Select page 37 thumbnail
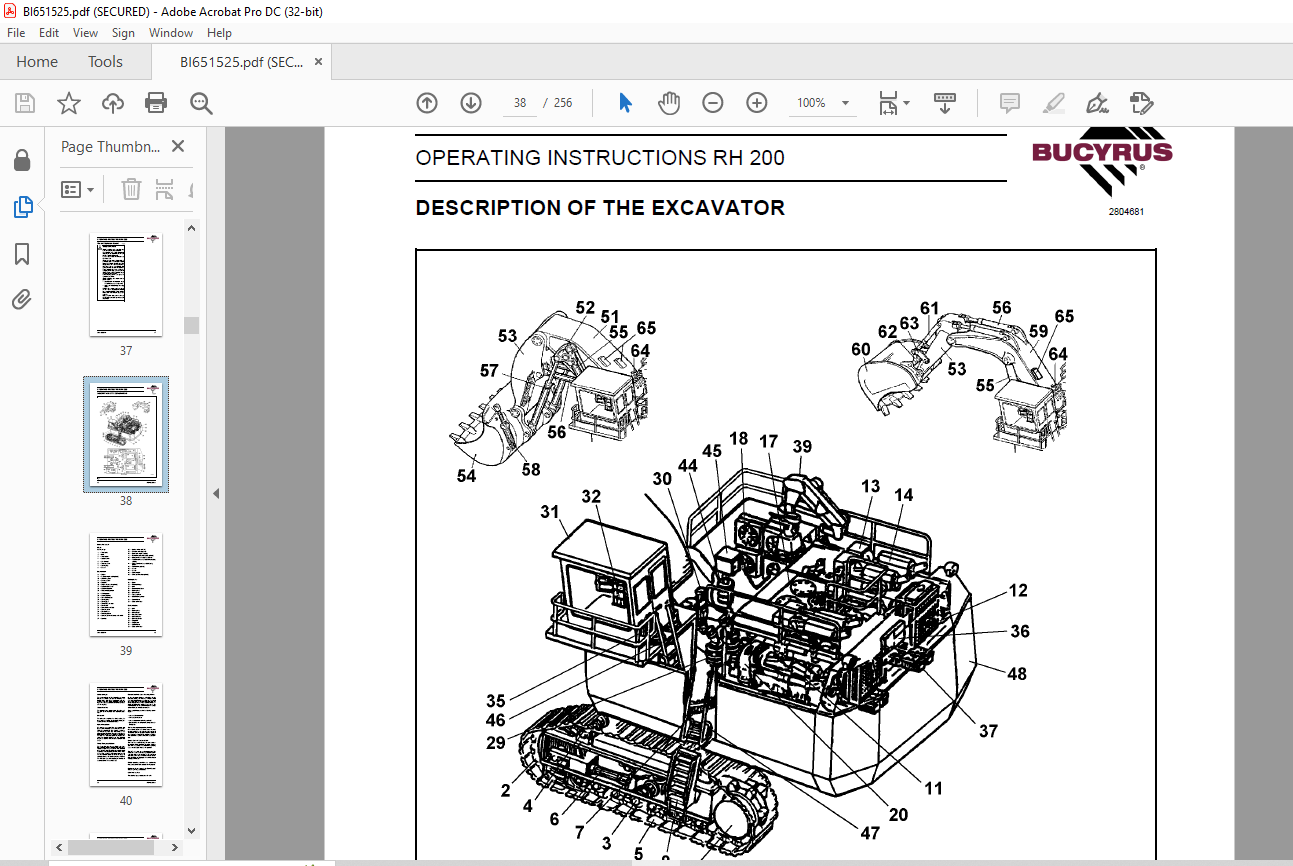This screenshot has width=1293, height=866. coord(126,285)
